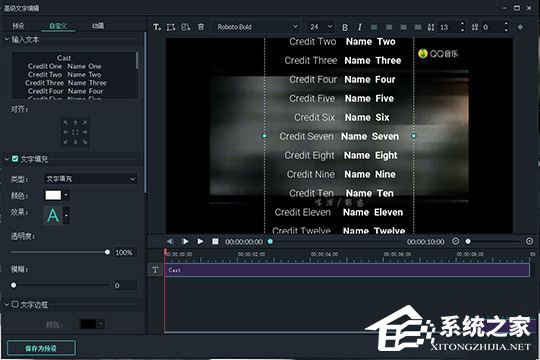Screen dimensions: 540x360
Task: Click the play button
Action: tap(200, 241)
